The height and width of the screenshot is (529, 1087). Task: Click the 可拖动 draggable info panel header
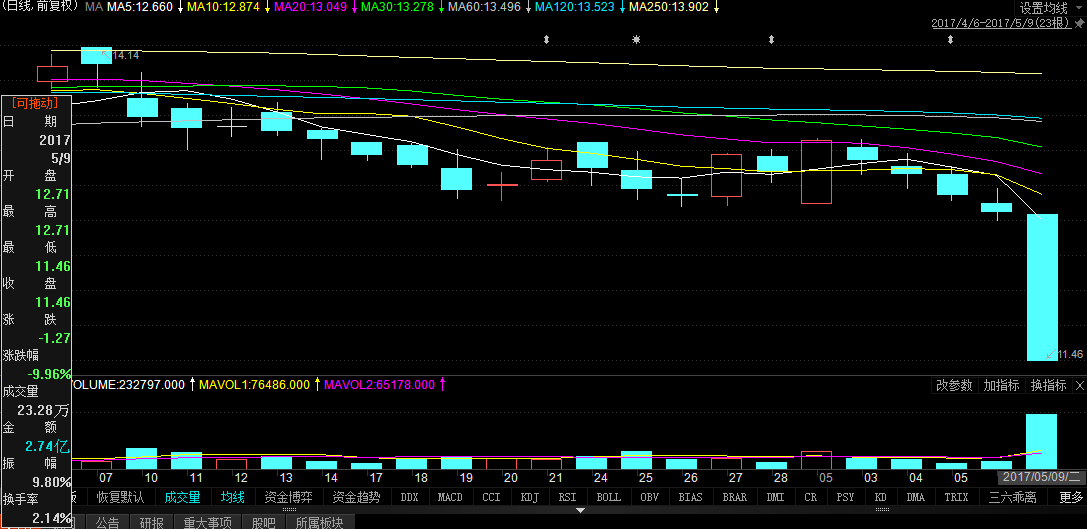tap(36, 102)
